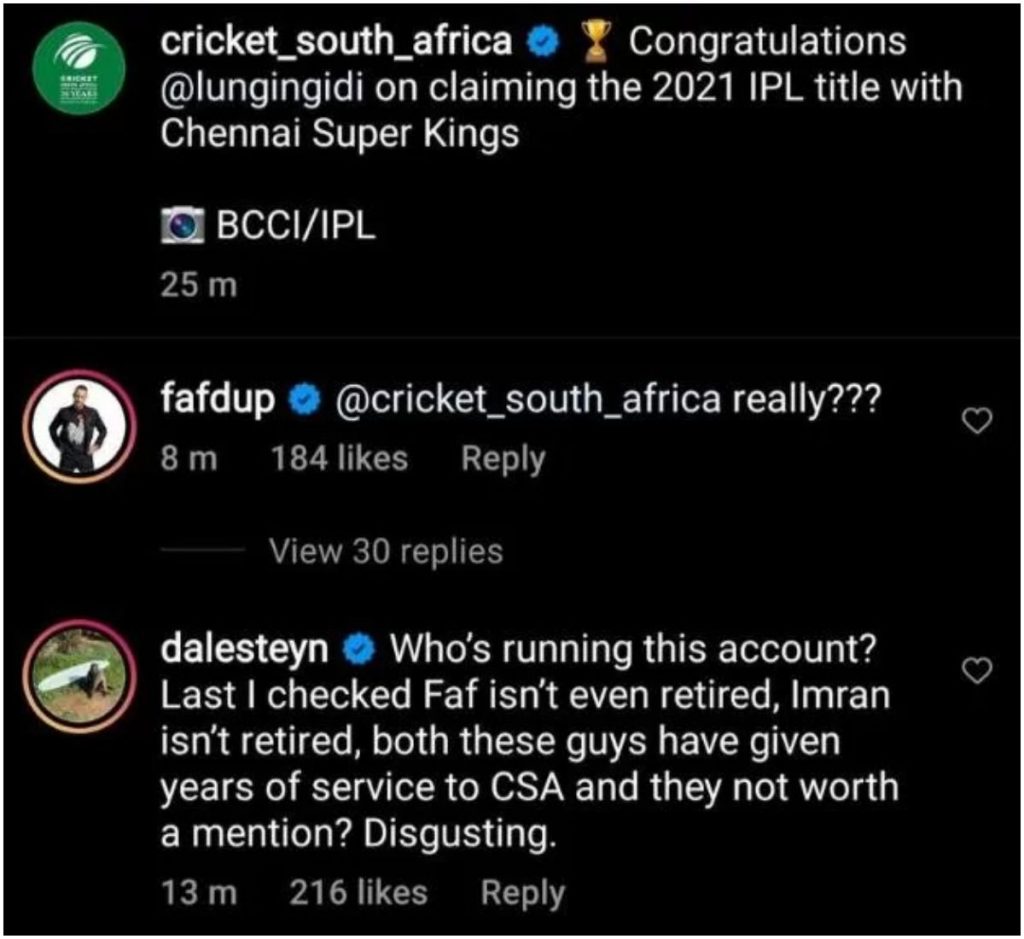
Task: Visit the fafdup username link
Action: click(x=218, y=401)
